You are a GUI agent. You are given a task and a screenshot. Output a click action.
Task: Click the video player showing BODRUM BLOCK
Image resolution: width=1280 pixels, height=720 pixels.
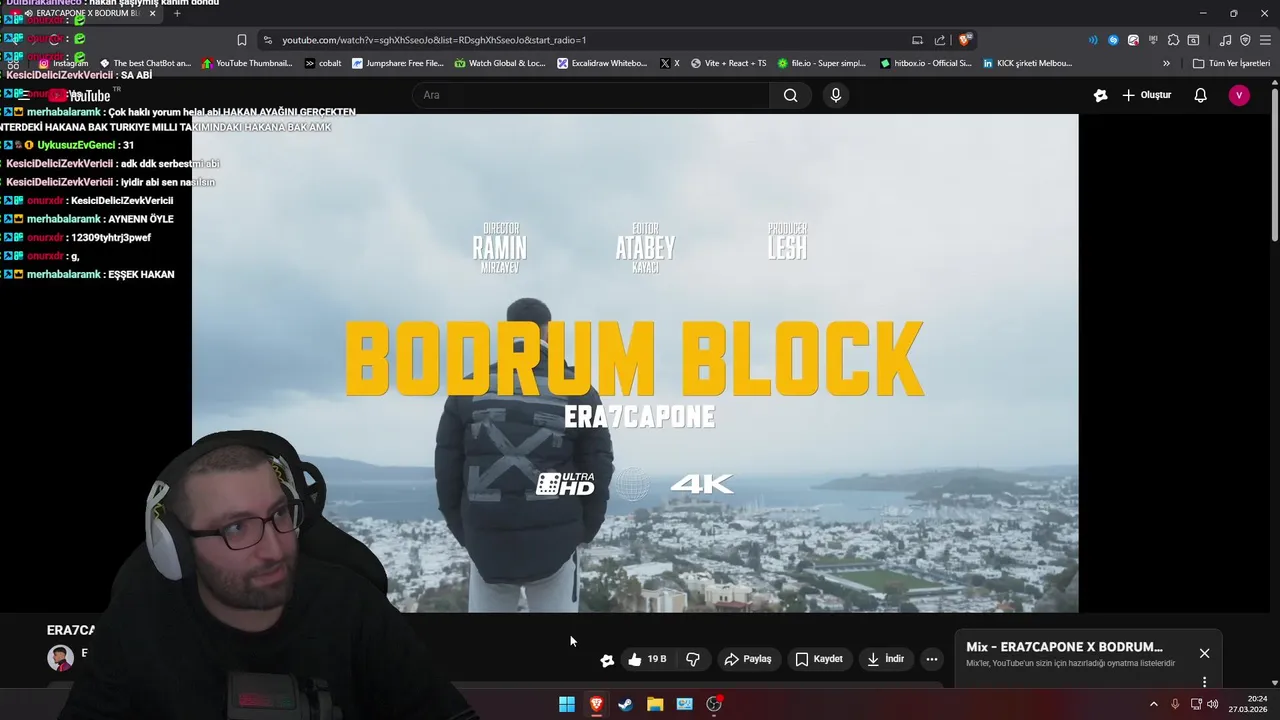click(635, 363)
